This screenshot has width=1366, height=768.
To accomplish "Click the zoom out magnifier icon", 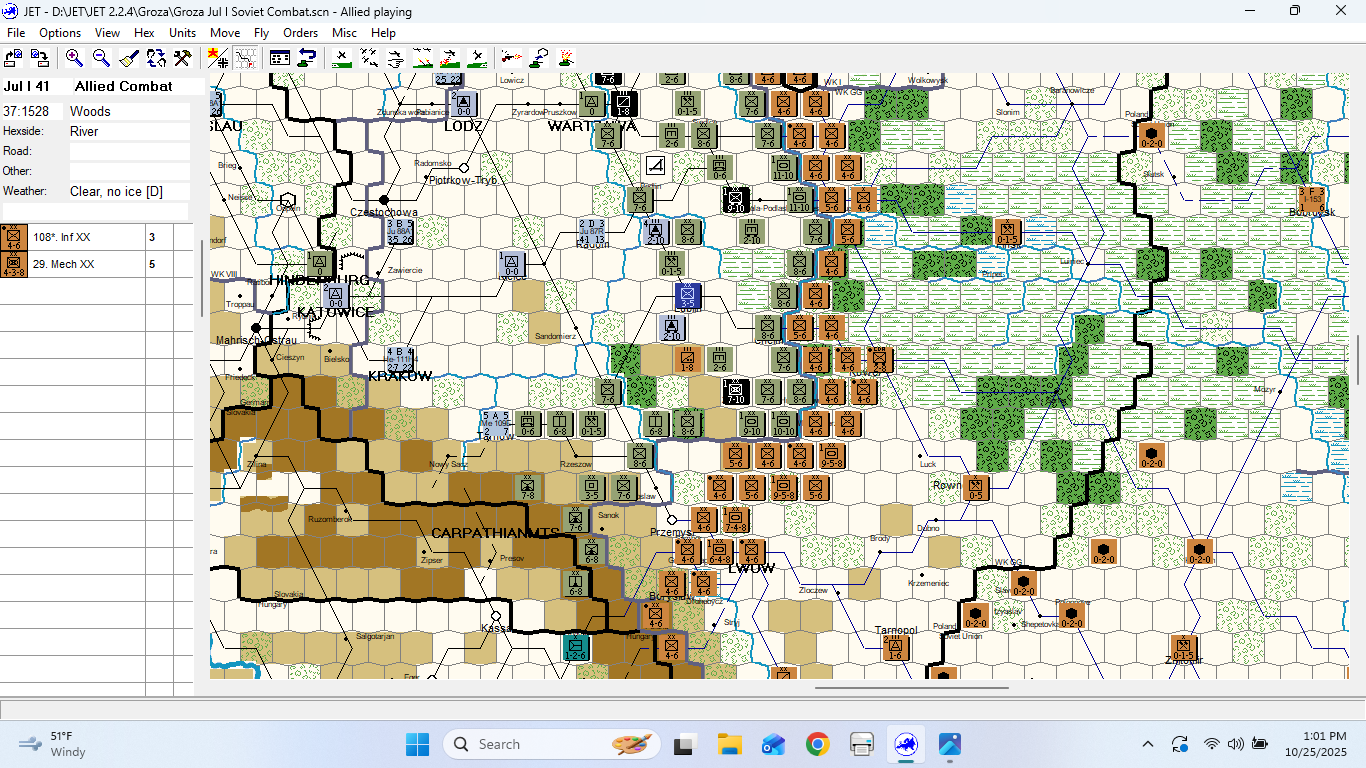I will (101, 57).
